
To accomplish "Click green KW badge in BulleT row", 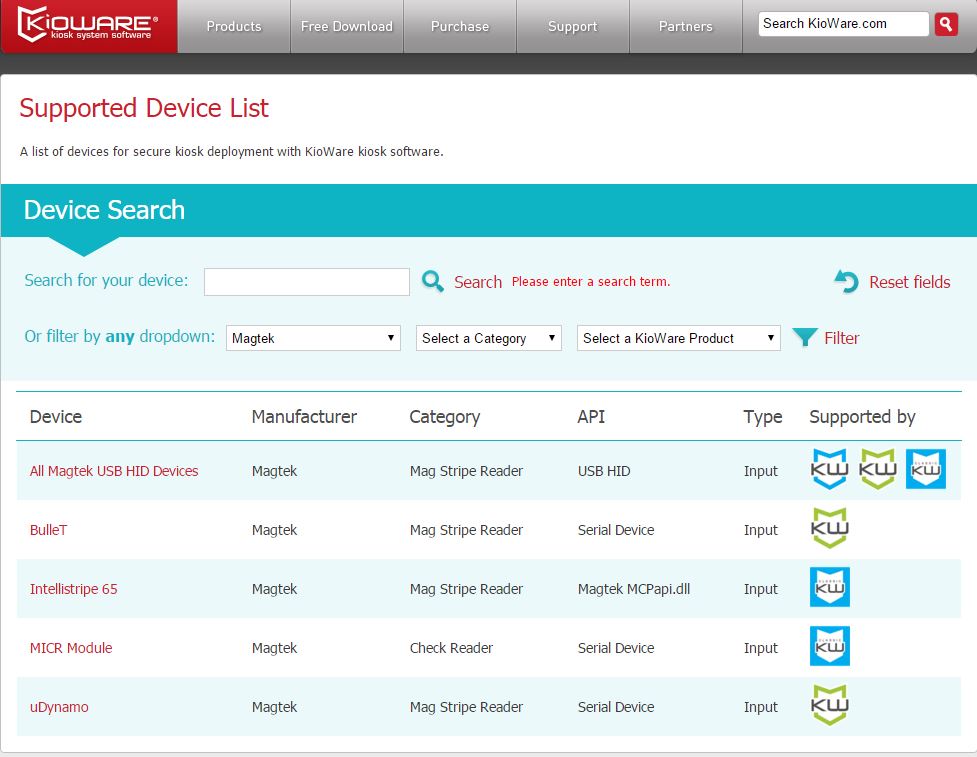I will pyautogui.click(x=829, y=528).
